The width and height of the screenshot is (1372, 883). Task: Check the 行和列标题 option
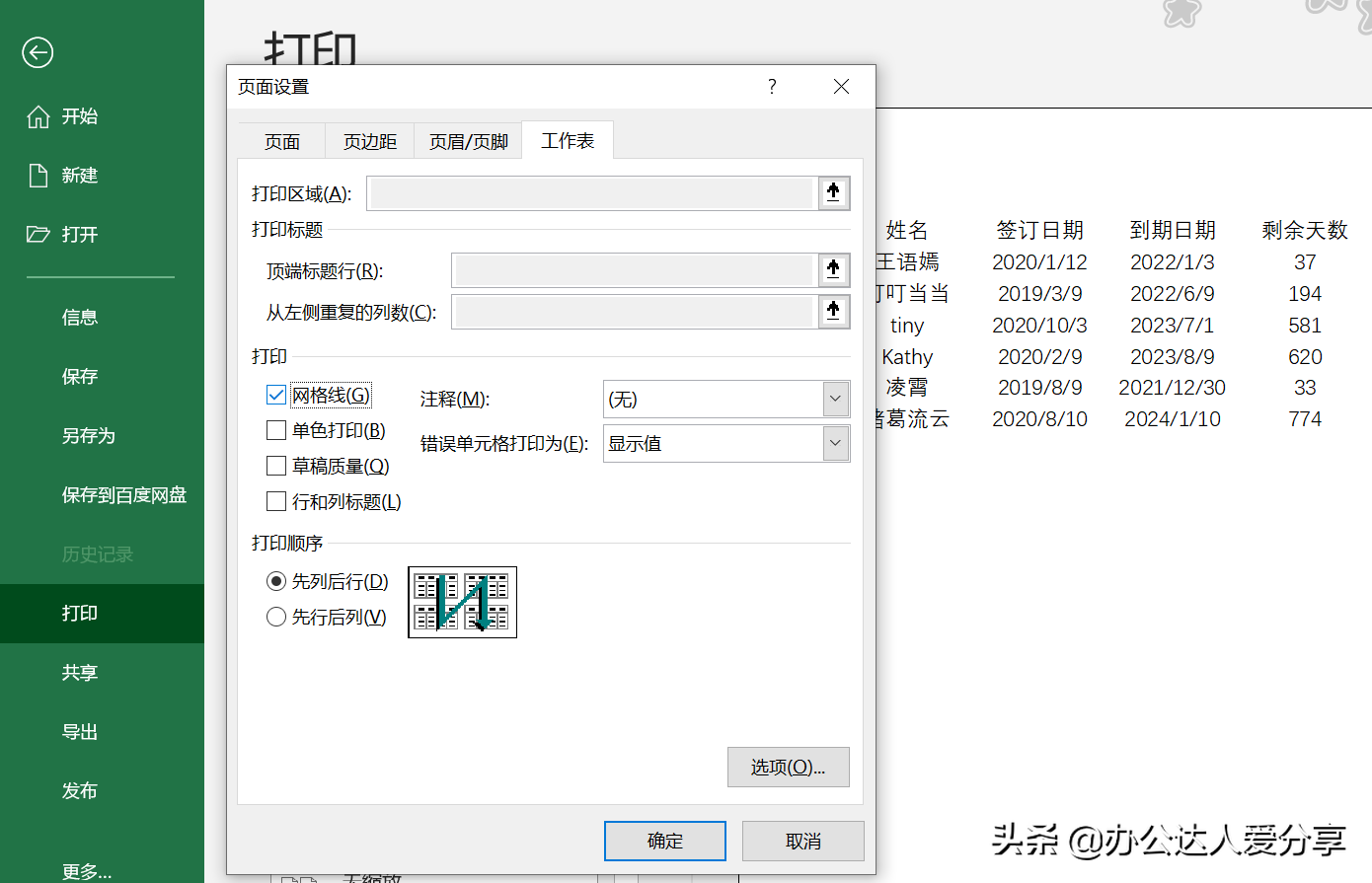tap(276, 501)
